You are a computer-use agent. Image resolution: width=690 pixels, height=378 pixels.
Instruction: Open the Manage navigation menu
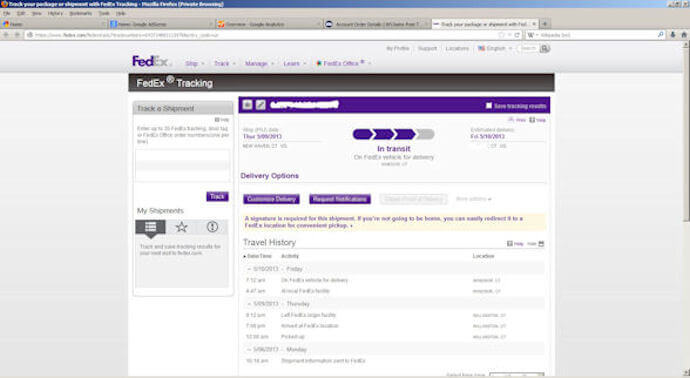[x=259, y=64]
